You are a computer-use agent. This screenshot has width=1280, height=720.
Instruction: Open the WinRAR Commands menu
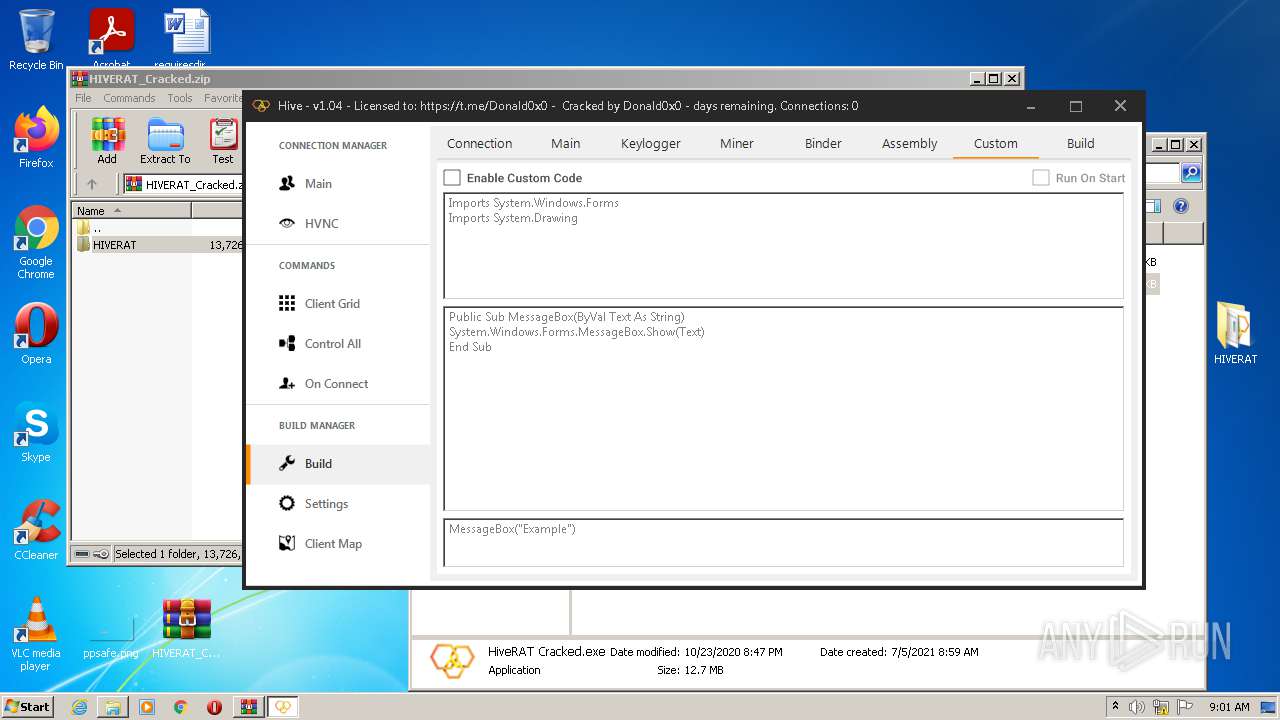coord(129,98)
